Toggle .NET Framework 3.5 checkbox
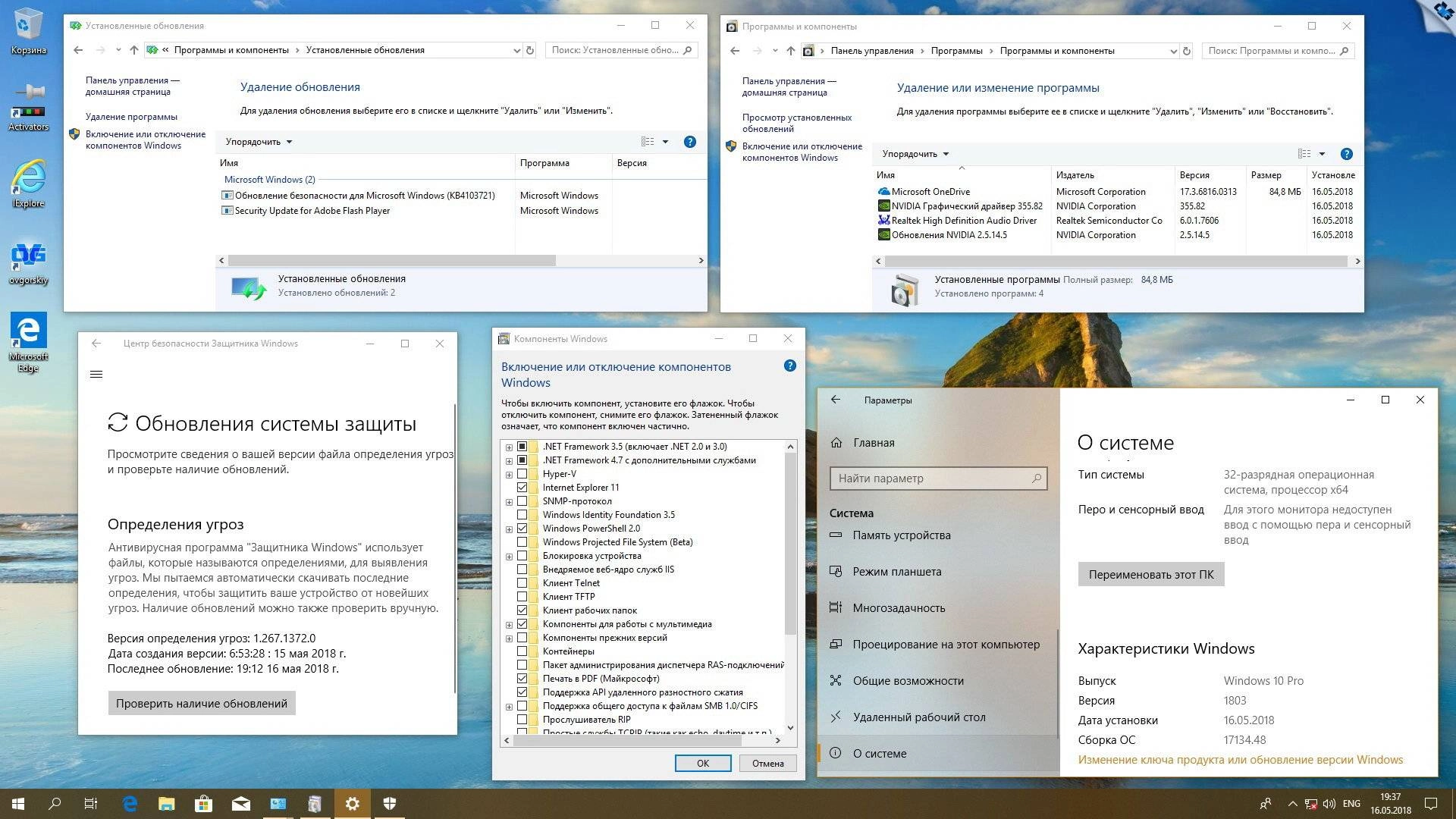1456x819 pixels. pos(522,447)
